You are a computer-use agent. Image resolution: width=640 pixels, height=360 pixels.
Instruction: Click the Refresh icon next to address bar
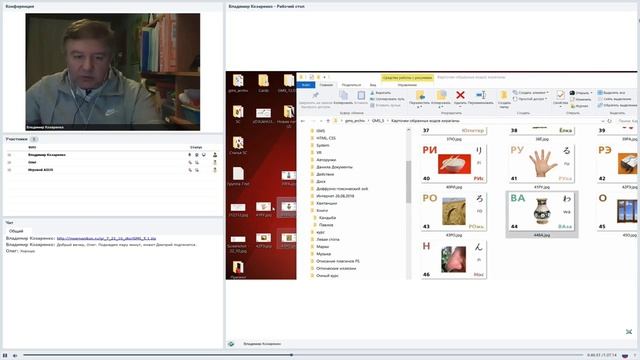coord(609,121)
